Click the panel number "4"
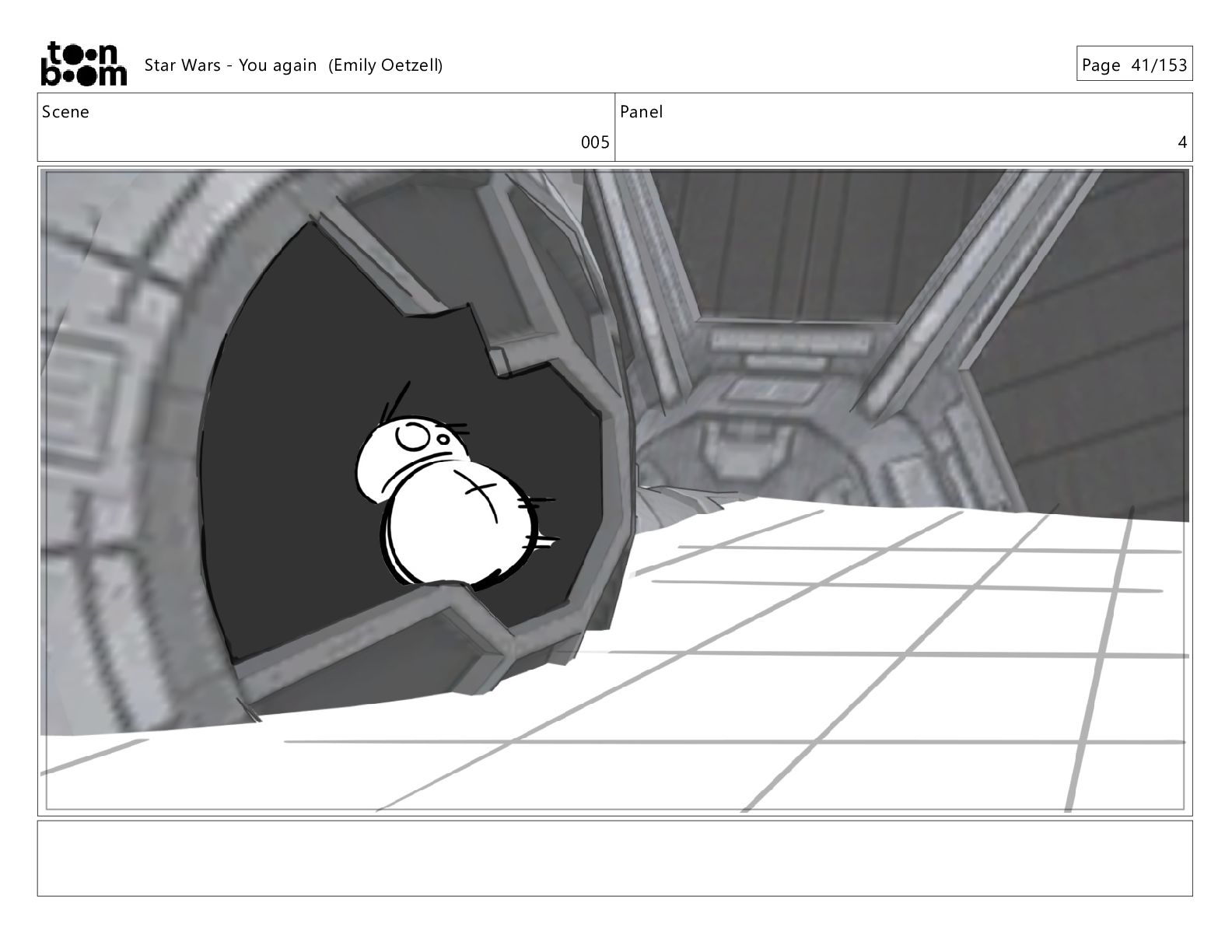This screenshot has height=952, width=1232. coord(1182,142)
